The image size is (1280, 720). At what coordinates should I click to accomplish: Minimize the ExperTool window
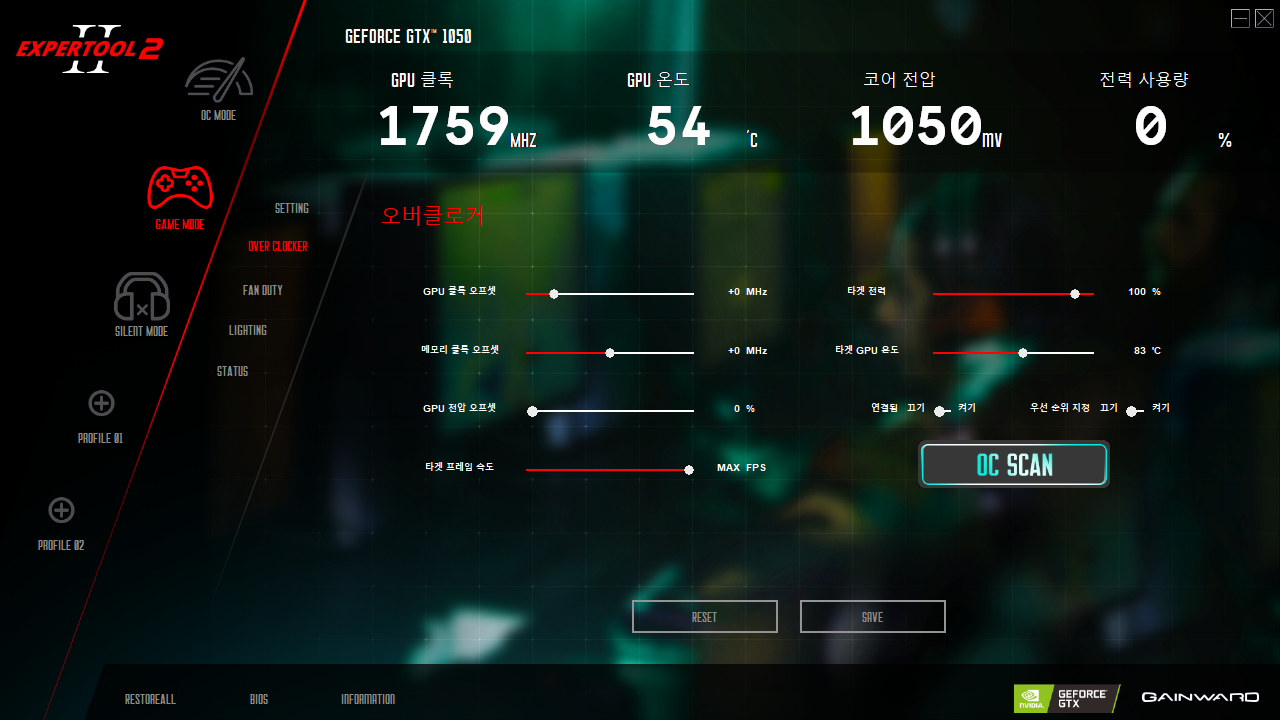(x=1240, y=18)
